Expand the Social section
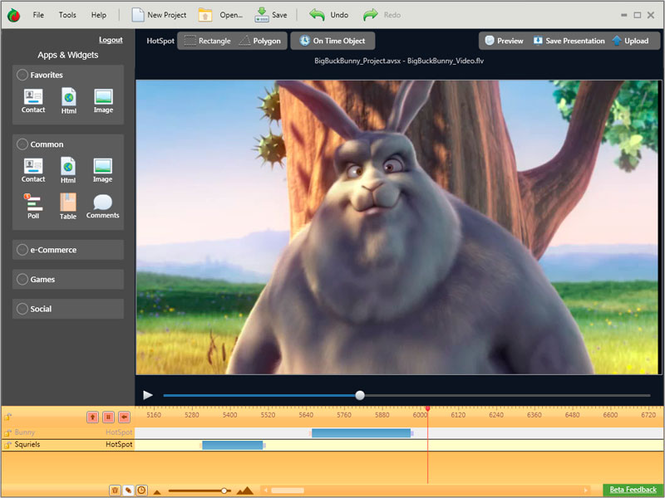This screenshot has height=498, width=665. [x=22, y=309]
